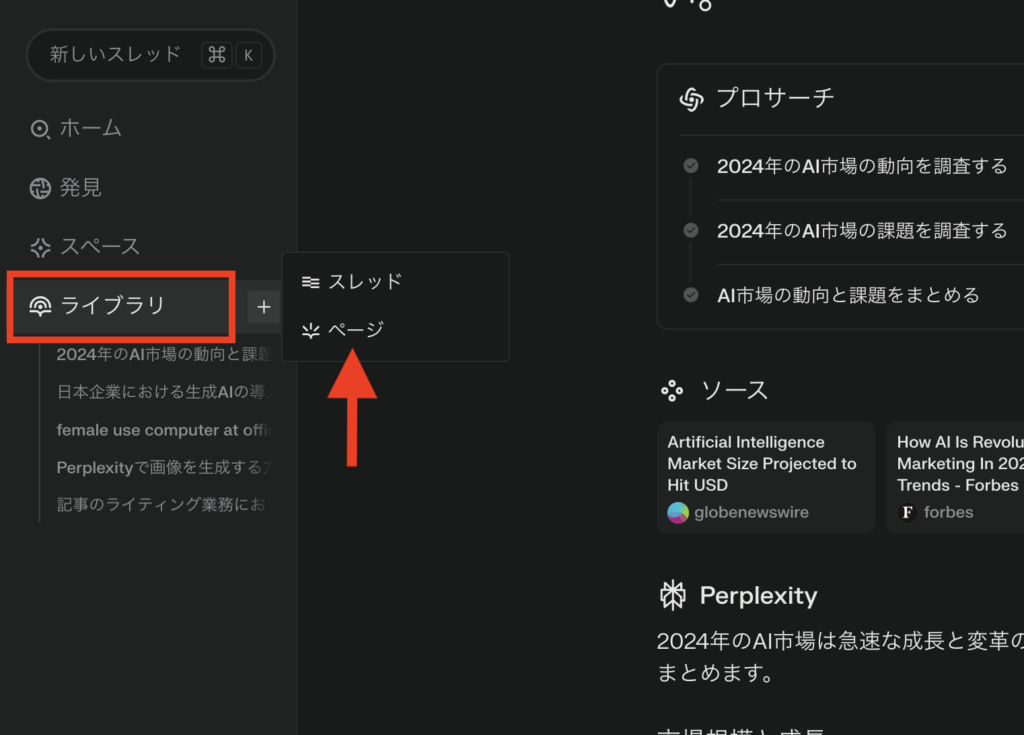Select スレッド from the popup menu
The width and height of the screenshot is (1024, 735).
(x=357, y=281)
